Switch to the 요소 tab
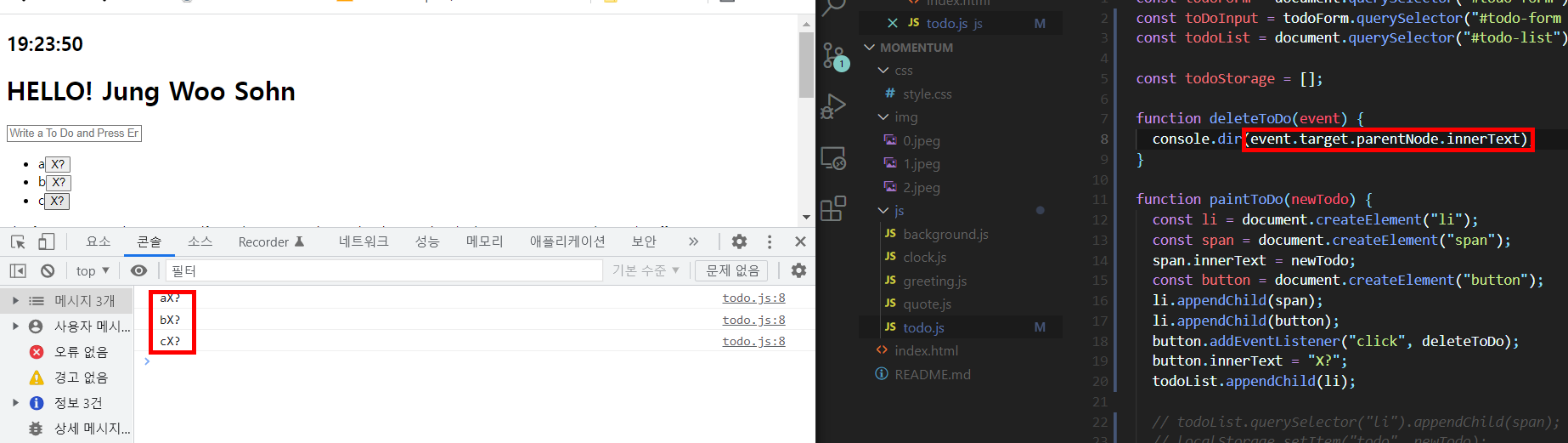The image size is (1568, 443). [99, 241]
